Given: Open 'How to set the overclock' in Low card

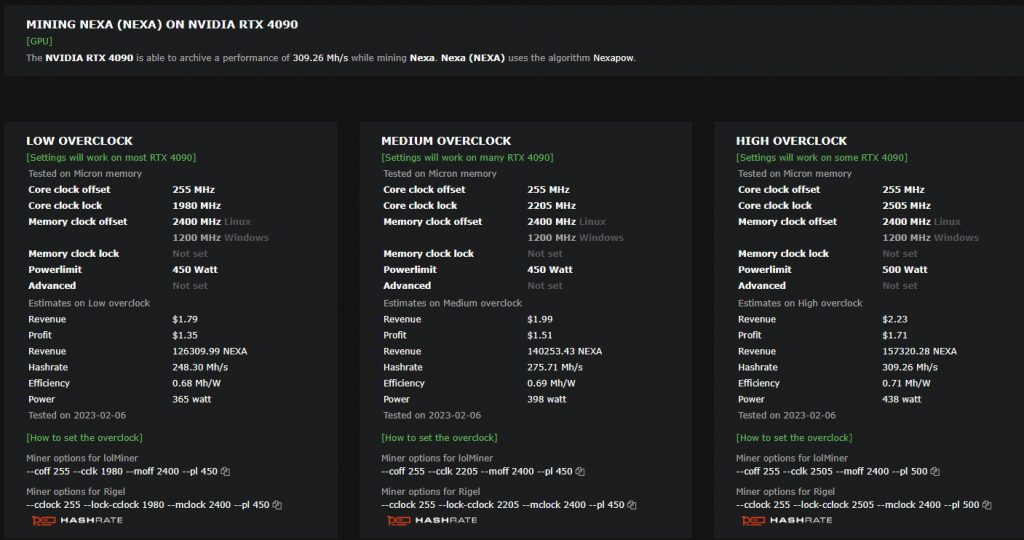Looking at the screenshot, I should pyautogui.click(x=84, y=437).
